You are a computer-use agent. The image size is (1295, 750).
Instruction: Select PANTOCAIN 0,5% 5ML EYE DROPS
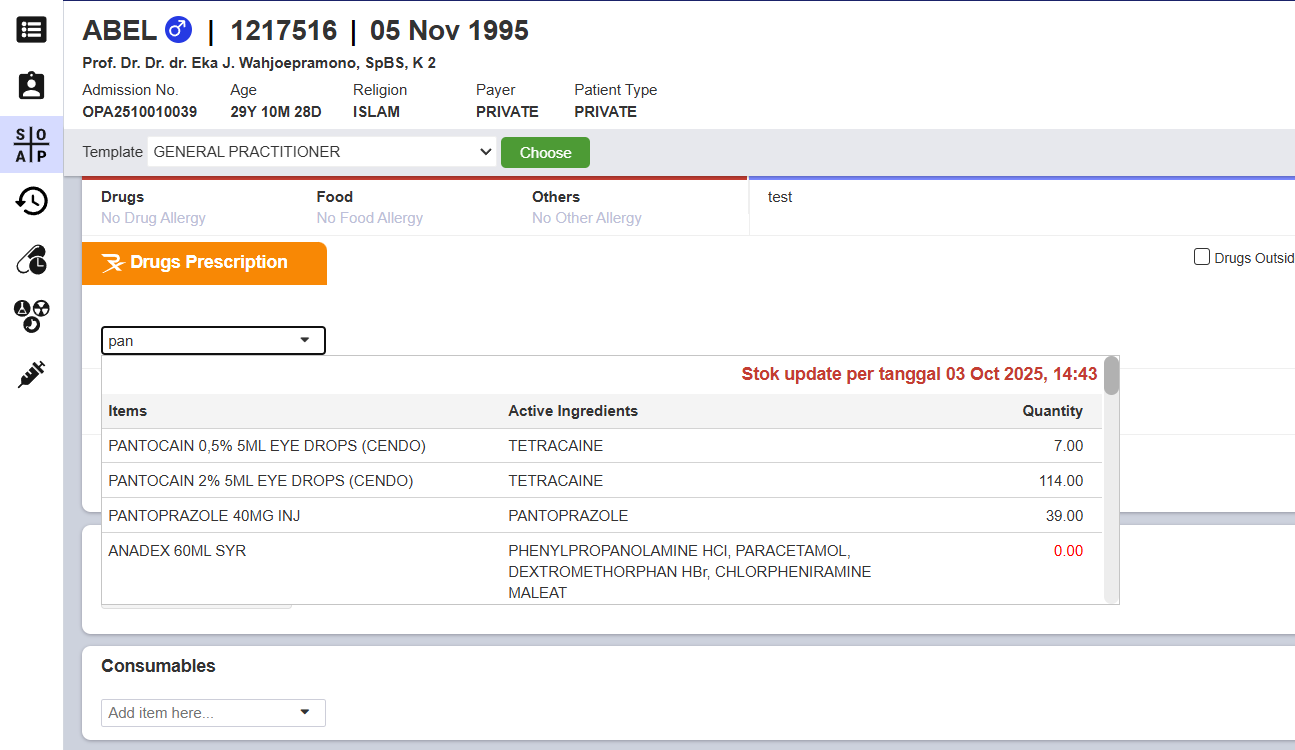click(266, 446)
